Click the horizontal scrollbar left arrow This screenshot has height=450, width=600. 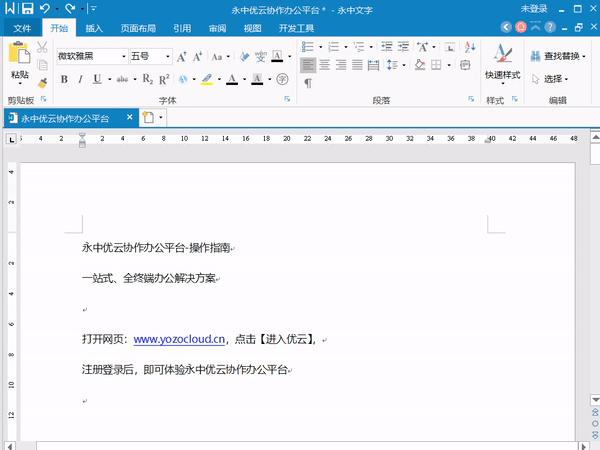click(9, 446)
